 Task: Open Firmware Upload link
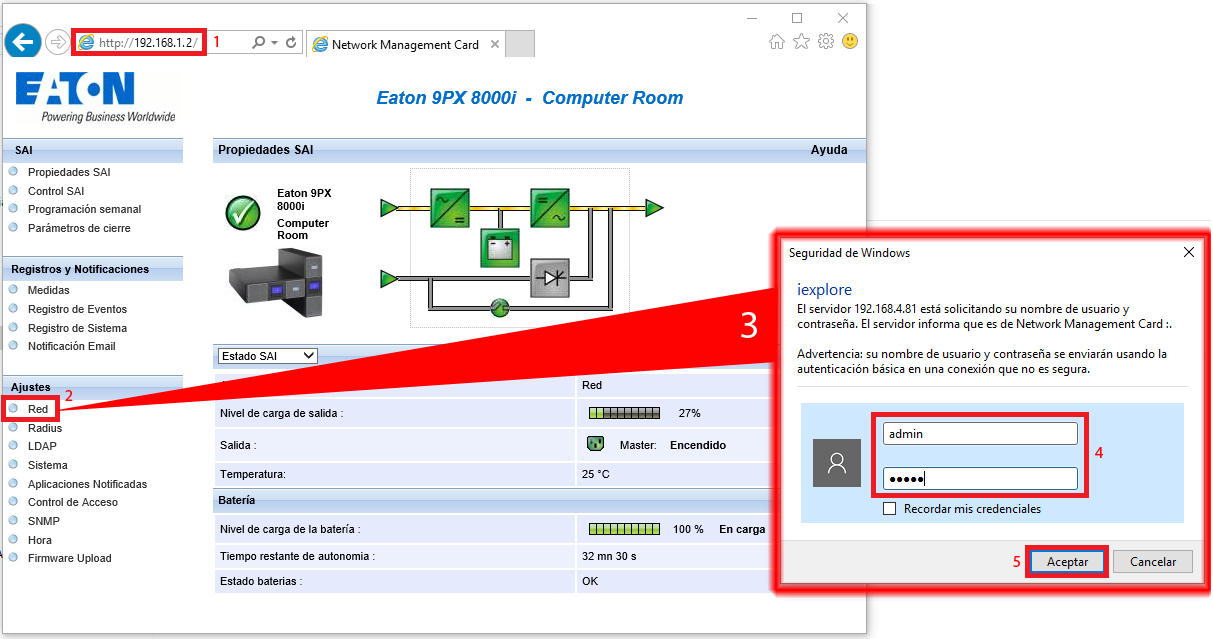70,558
